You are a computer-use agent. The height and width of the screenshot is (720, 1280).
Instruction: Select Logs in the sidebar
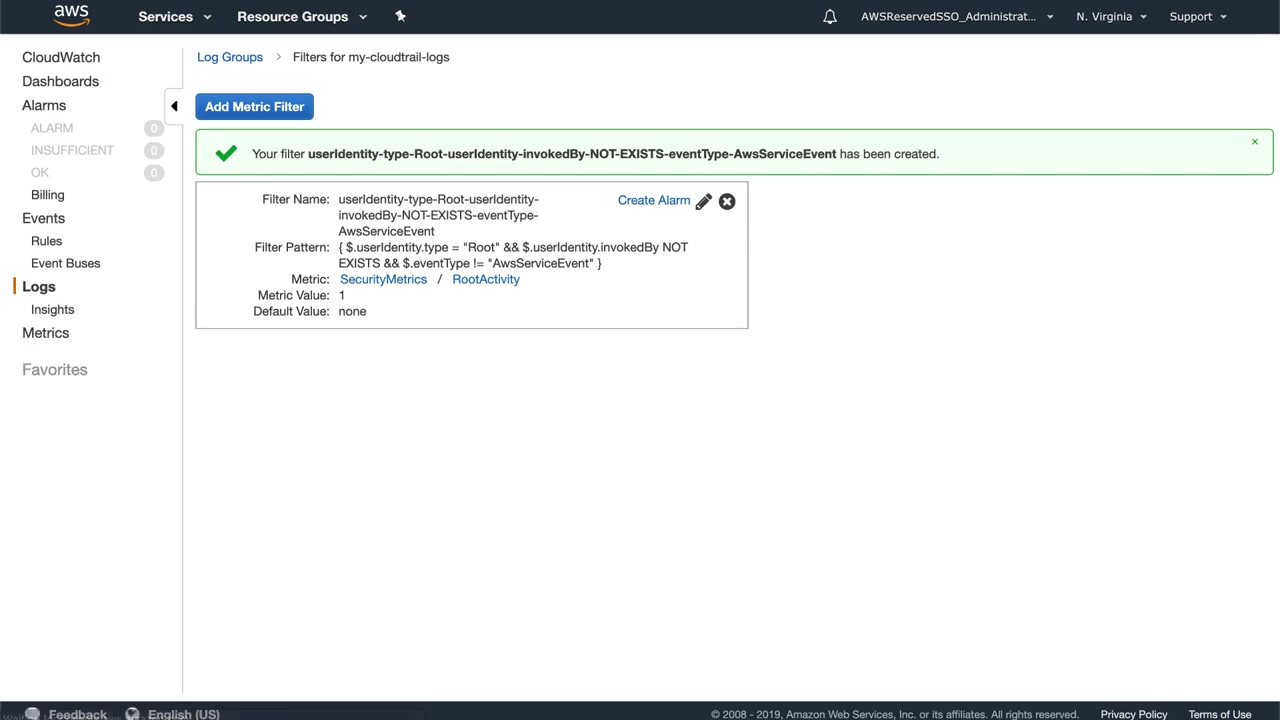[39, 286]
